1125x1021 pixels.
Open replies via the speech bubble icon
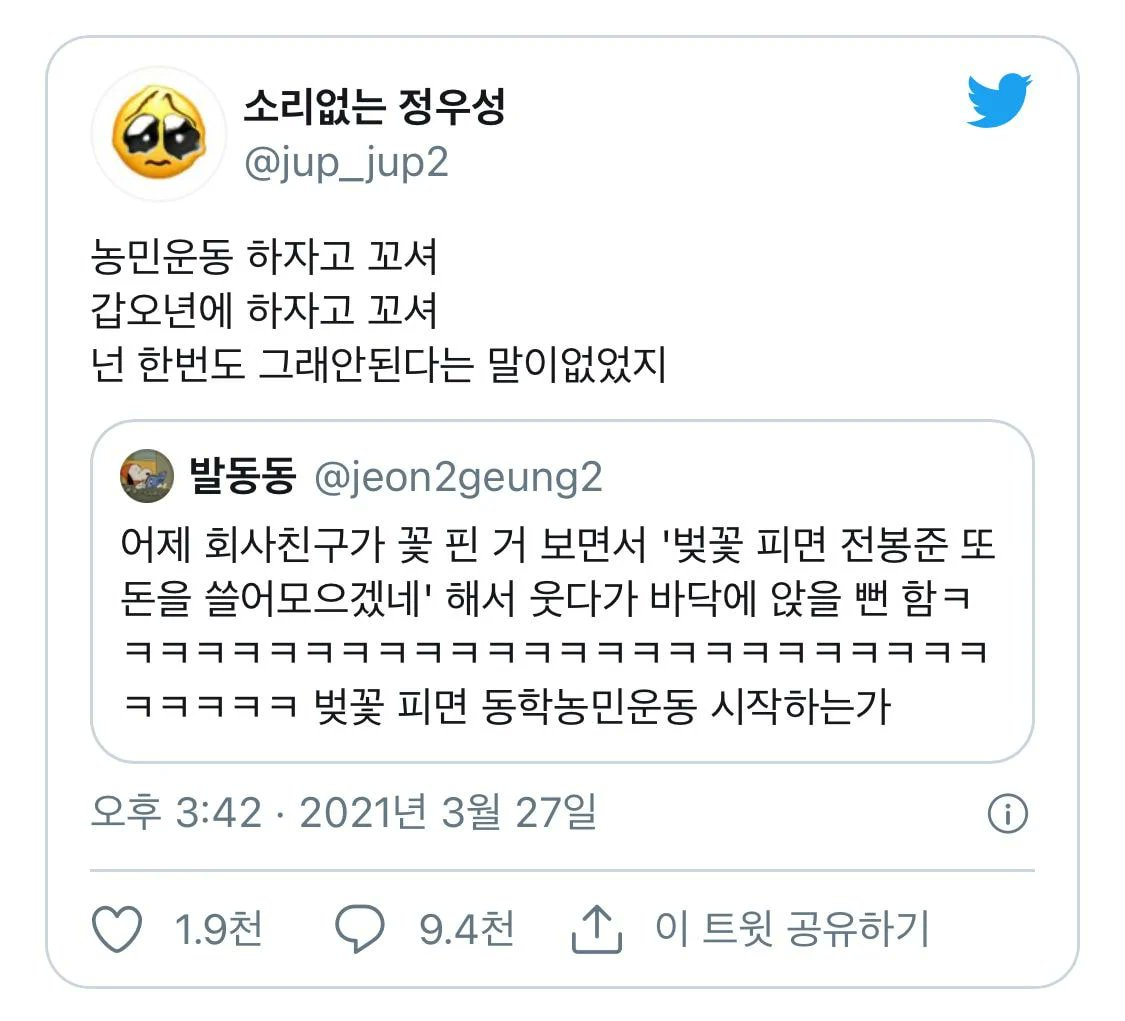[360, 929]
